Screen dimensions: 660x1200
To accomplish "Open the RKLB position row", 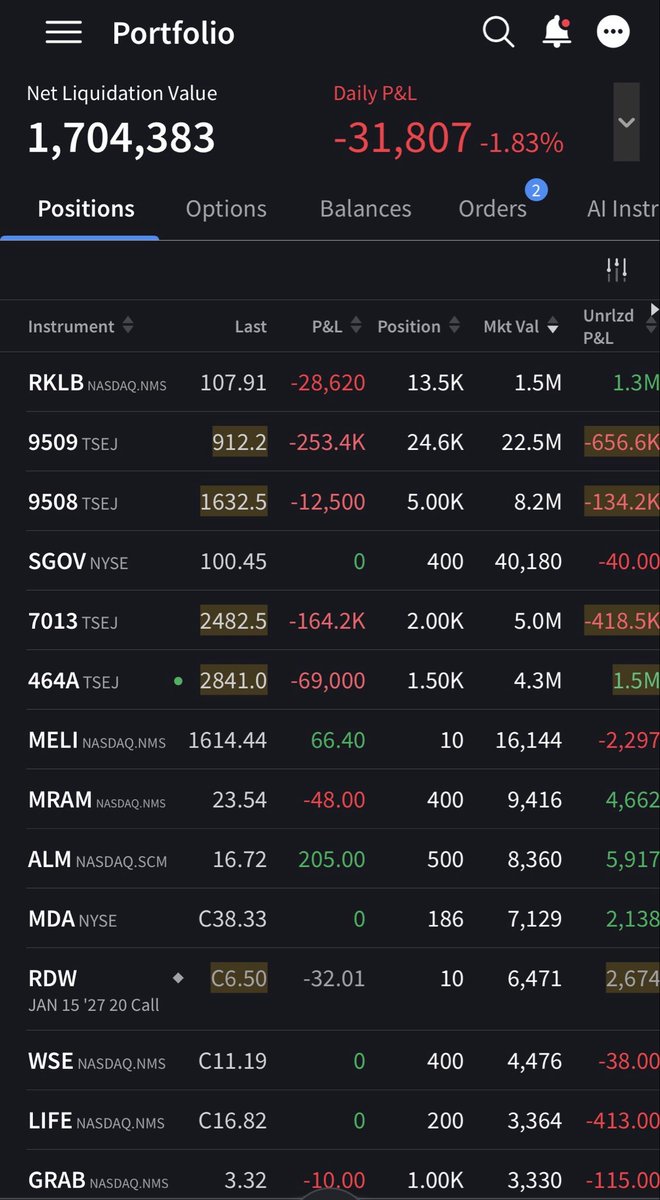I will click(330, 382).
